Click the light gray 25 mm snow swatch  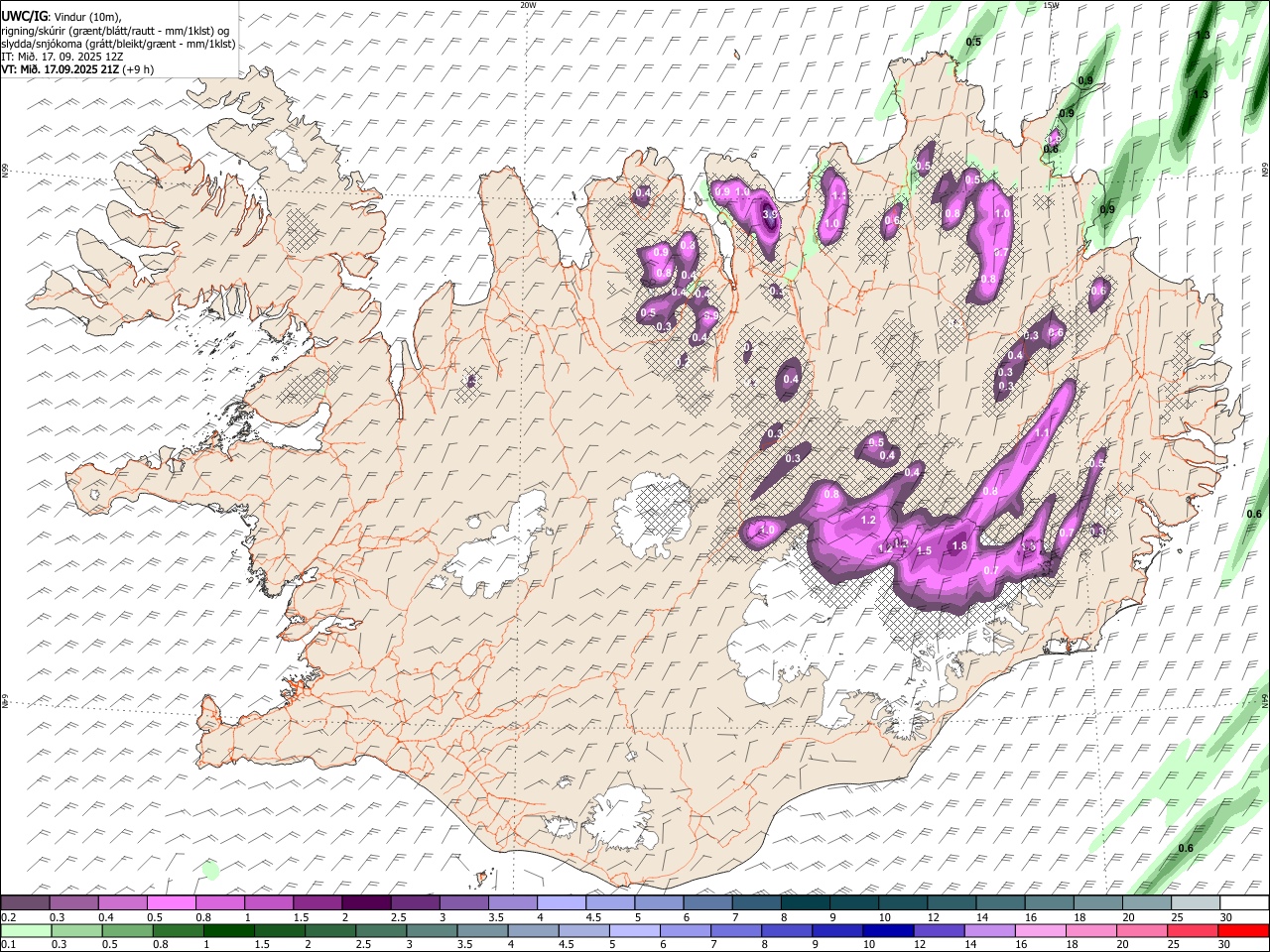click(1195, 902)
